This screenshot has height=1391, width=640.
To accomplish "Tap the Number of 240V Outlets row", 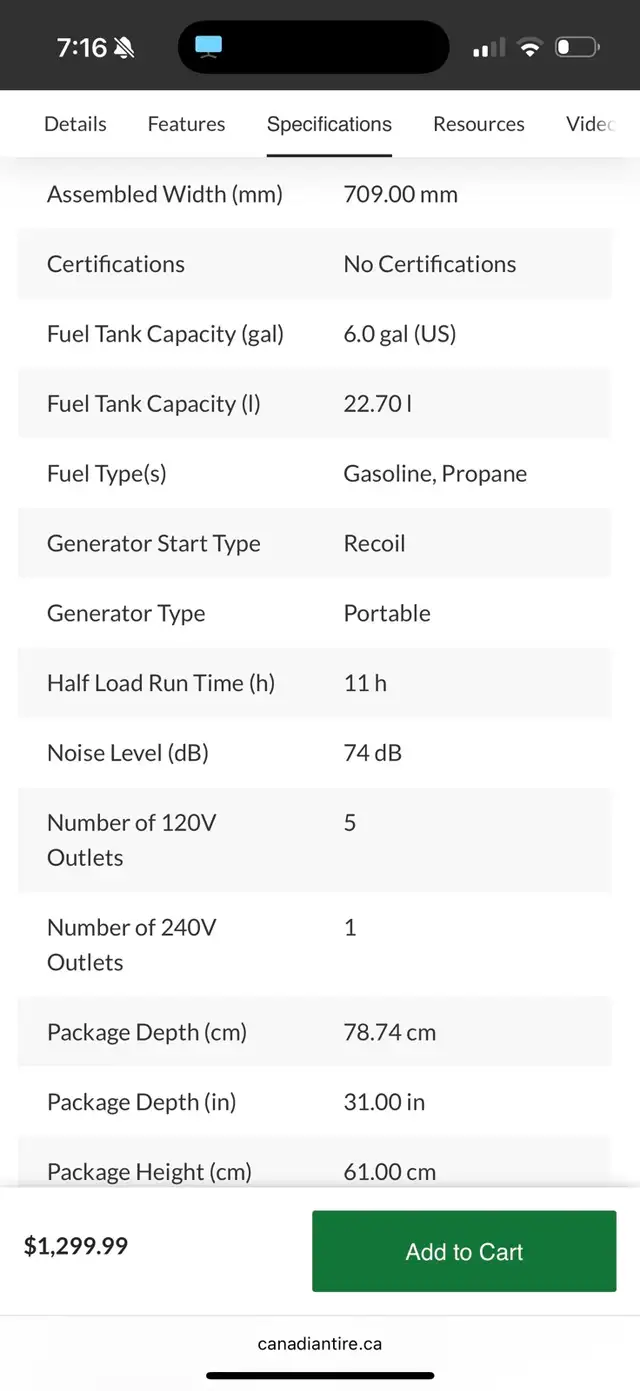I will (314, 944).
